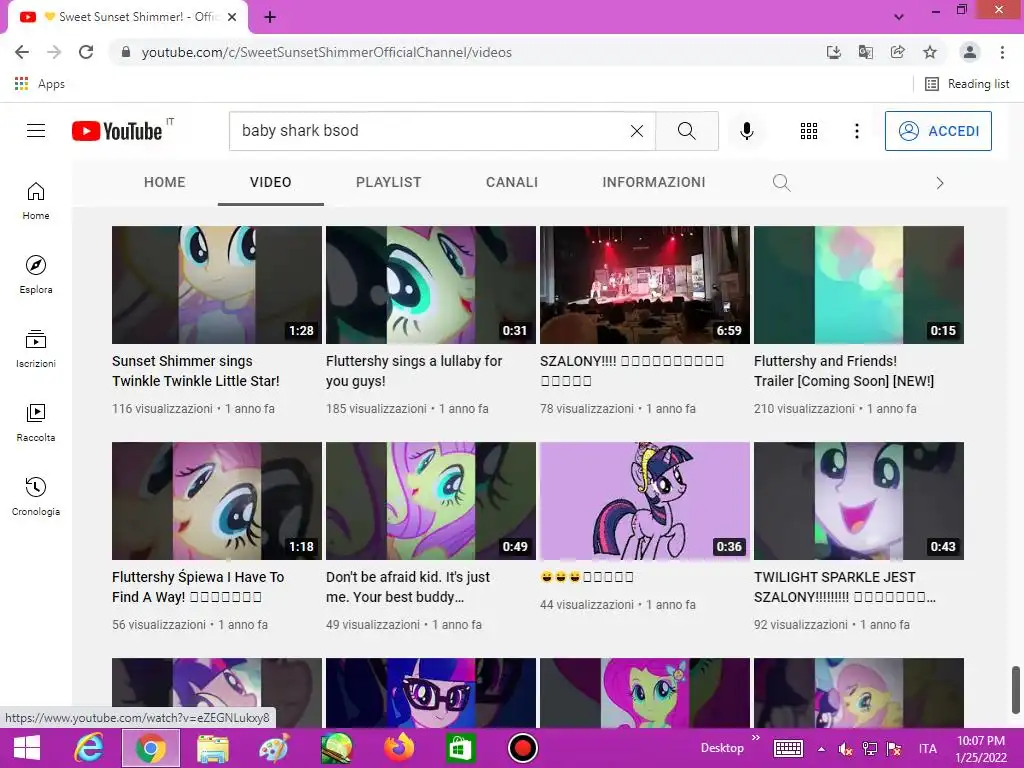Open File Explorer from the taskbar
Image resolution: width=1024 pixels, height=768 pixels.
213,748
